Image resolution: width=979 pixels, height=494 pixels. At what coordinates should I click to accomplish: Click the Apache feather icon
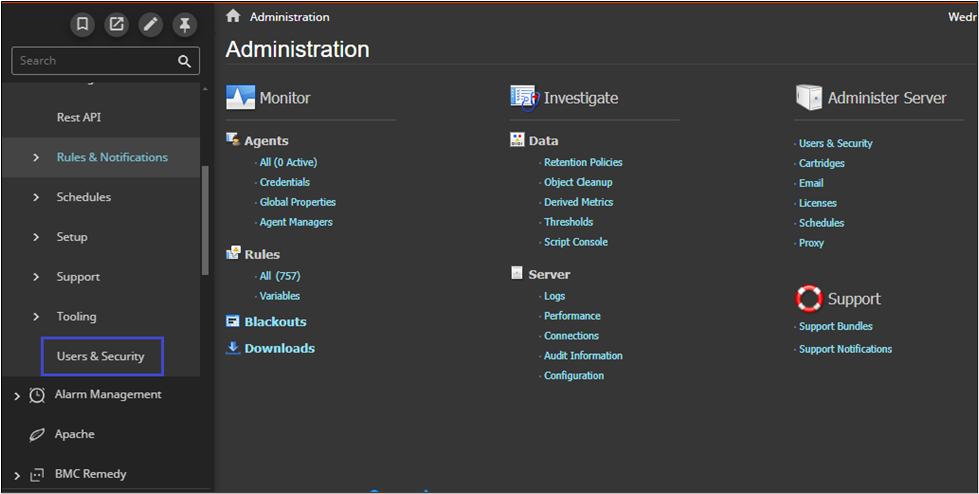pyautogui.click(x=37, y=435)
